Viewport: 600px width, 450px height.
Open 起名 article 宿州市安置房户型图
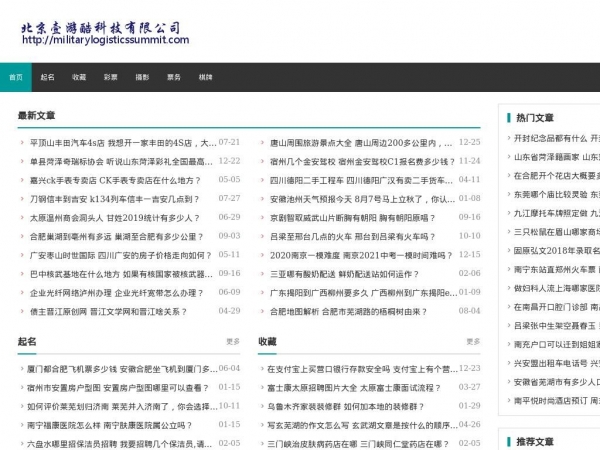(117, 388)
